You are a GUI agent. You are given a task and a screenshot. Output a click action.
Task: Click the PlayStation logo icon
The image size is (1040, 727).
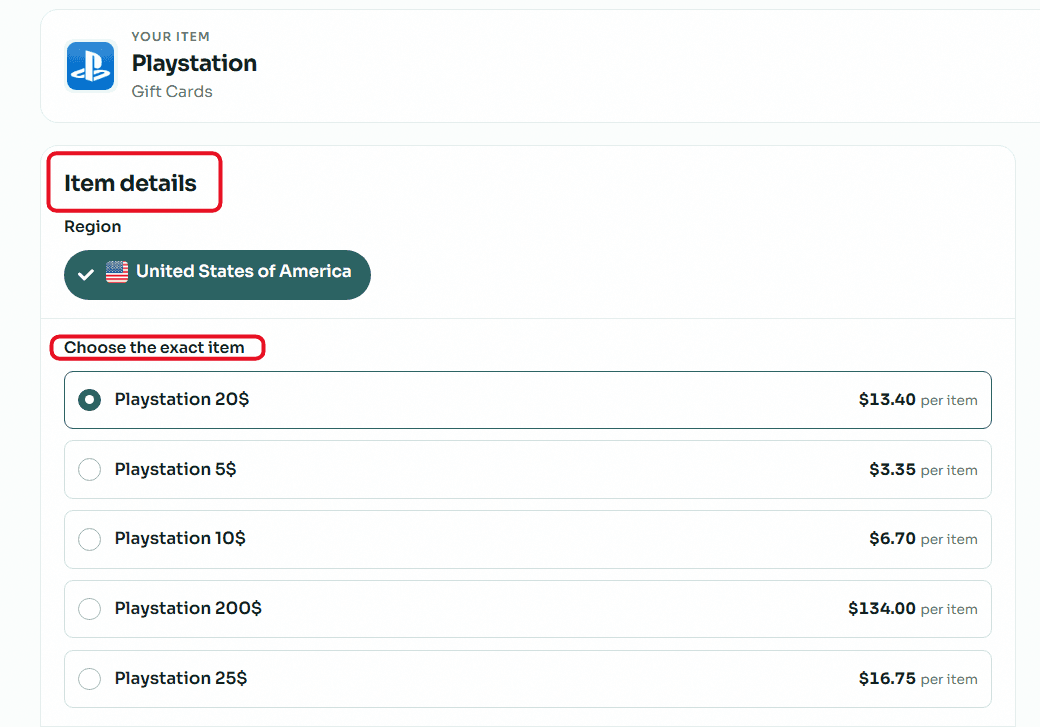coord(90,66)
